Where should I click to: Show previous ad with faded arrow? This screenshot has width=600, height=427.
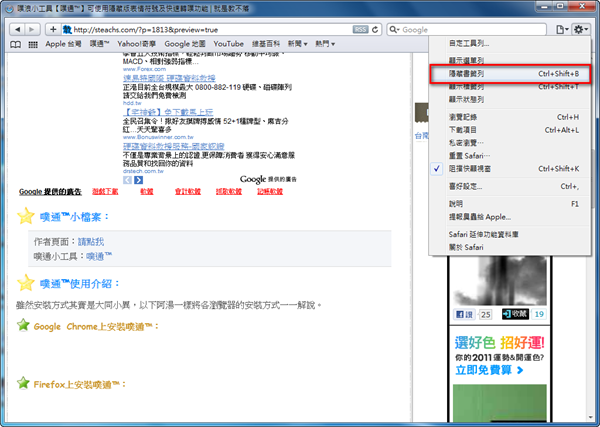(x=127, y=180)
